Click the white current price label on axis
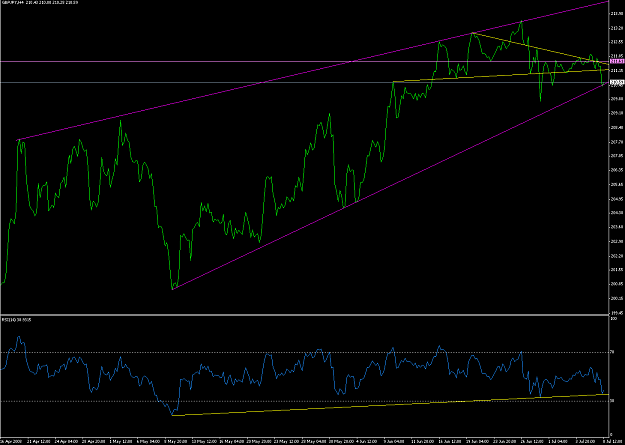The image size is (625, 445). click(617, 82)
